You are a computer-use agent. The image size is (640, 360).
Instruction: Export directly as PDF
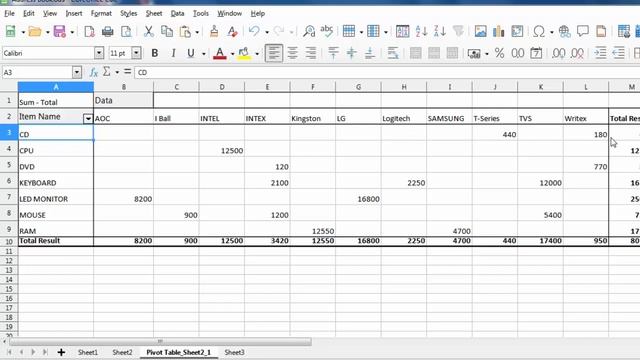tap(89, 31)
